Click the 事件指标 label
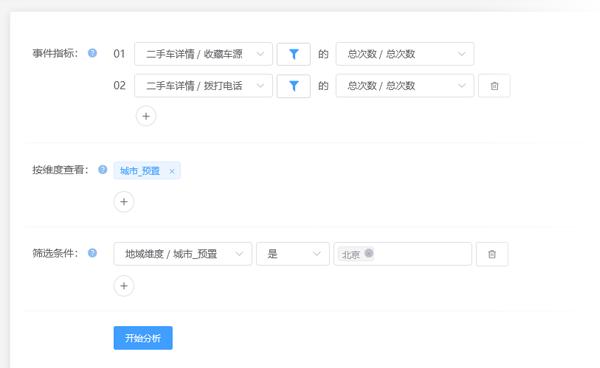Screen dimensions: 600x368 click(x=55, y=53)
